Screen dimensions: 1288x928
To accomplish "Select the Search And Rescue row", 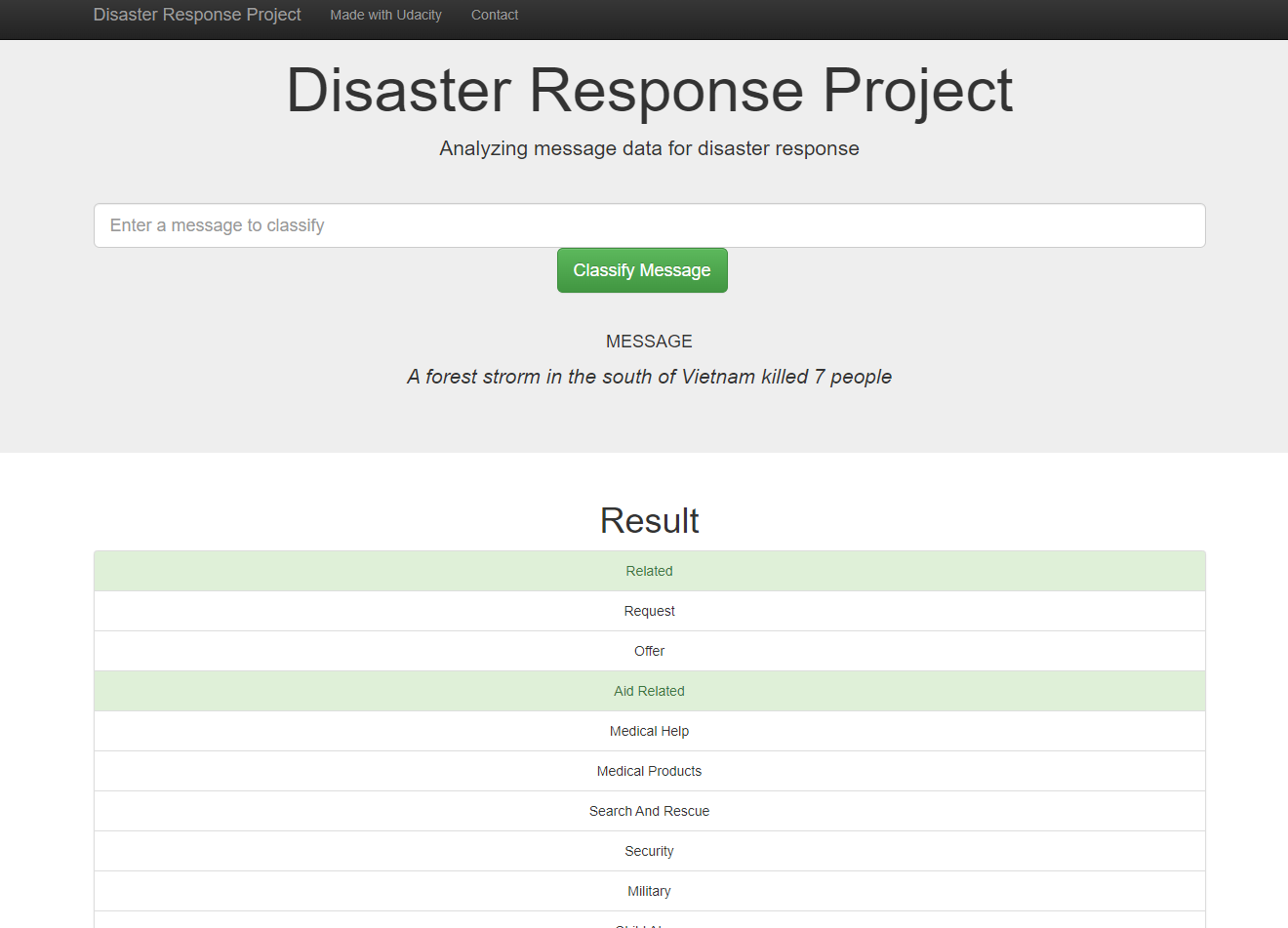I will click(x=650, y=811).
